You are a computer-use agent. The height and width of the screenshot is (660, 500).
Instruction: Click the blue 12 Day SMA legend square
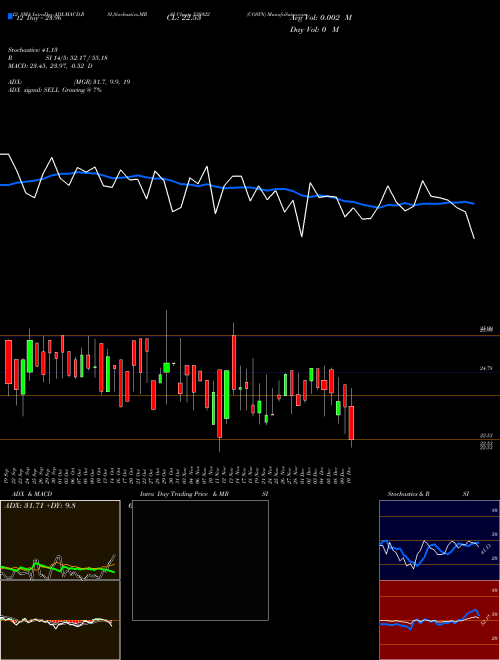point(10,17)
